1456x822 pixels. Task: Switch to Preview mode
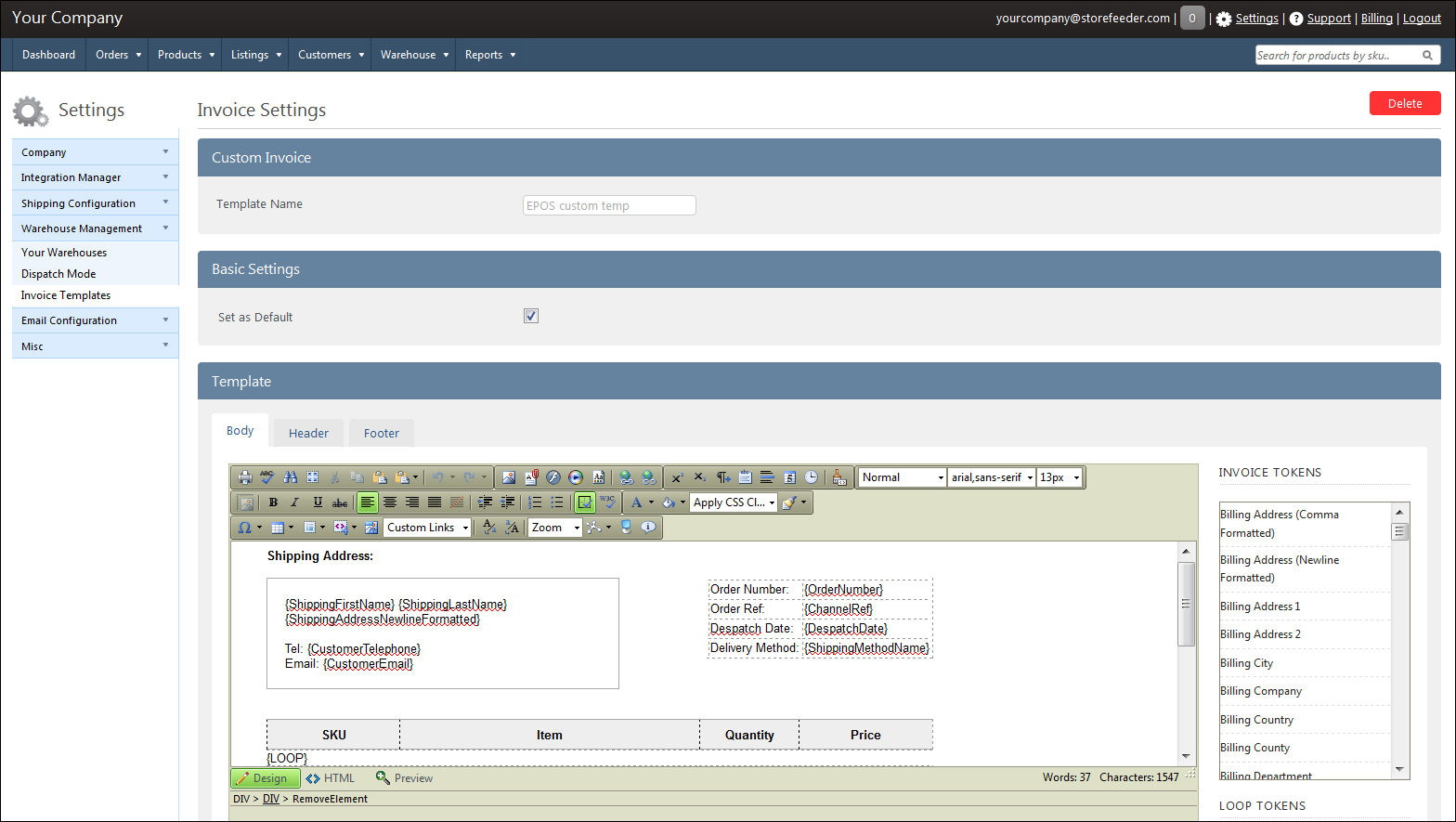click(405, 778)
